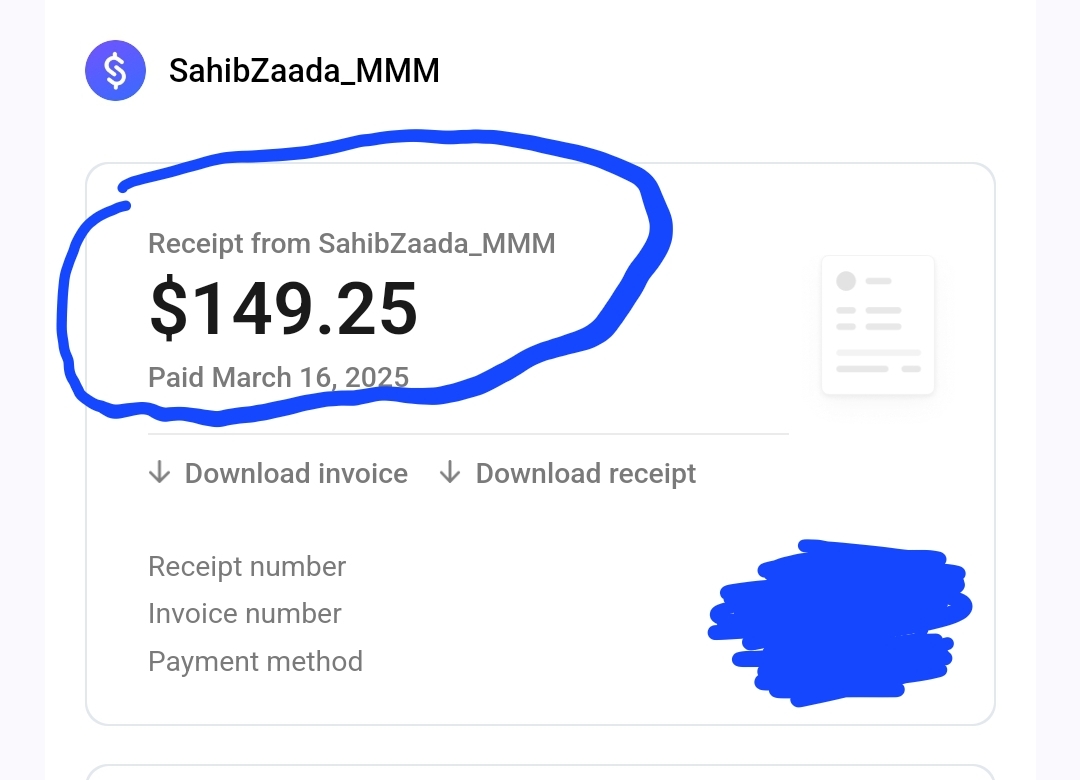Open the Download receipt link

pyautogui.click(x=568, y=473)
